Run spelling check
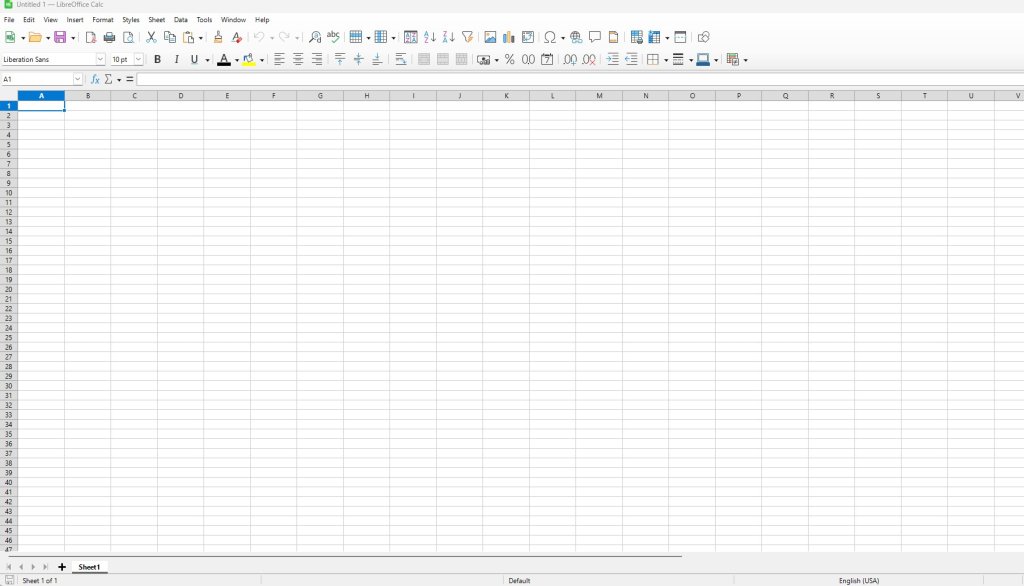Screen dimensions: 1024x586 click(x=333, y=37)
